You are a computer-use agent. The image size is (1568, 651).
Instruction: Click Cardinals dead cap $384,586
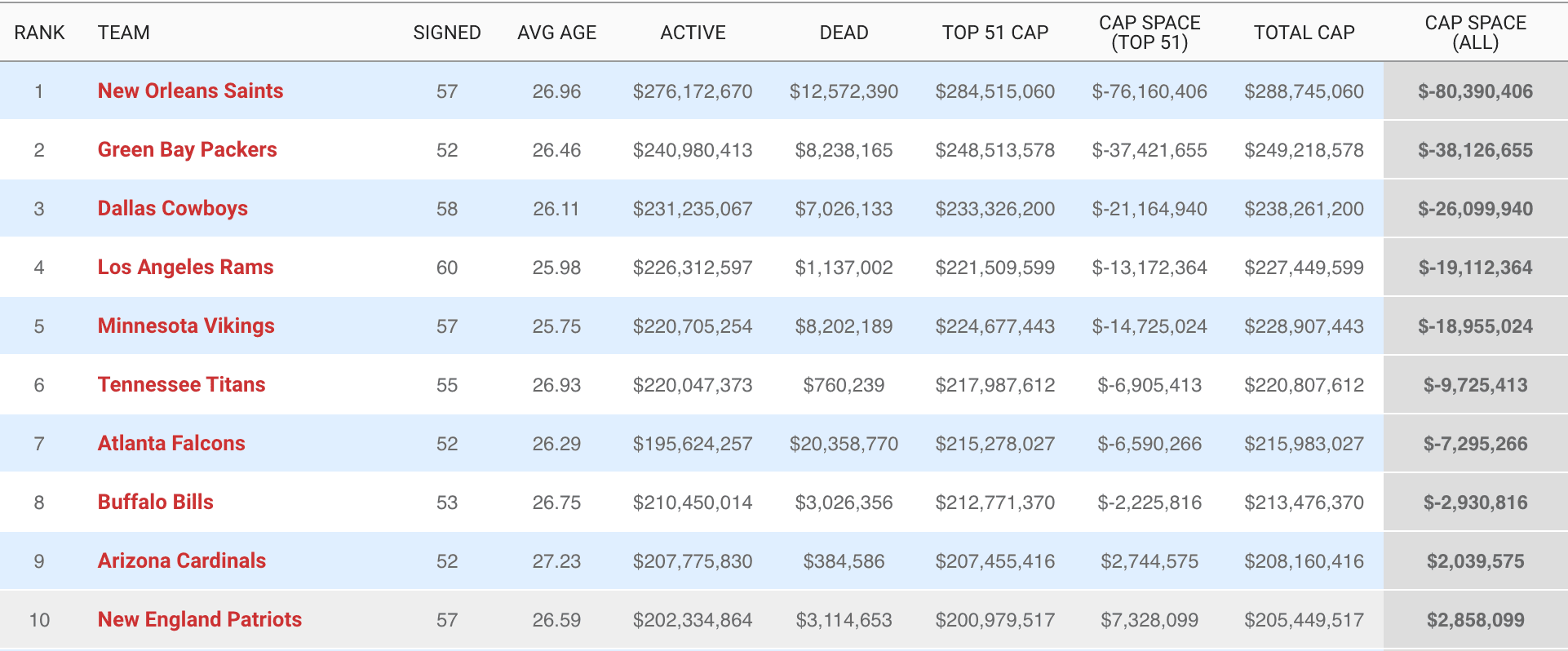[x=844, y=561]
